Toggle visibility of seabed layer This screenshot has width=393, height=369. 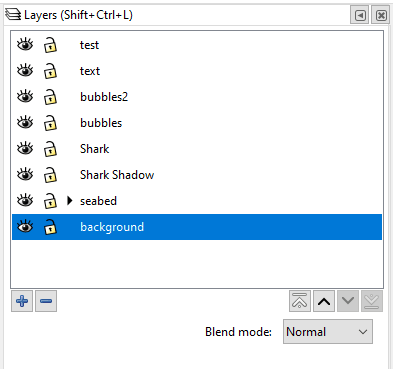point(25,200)
